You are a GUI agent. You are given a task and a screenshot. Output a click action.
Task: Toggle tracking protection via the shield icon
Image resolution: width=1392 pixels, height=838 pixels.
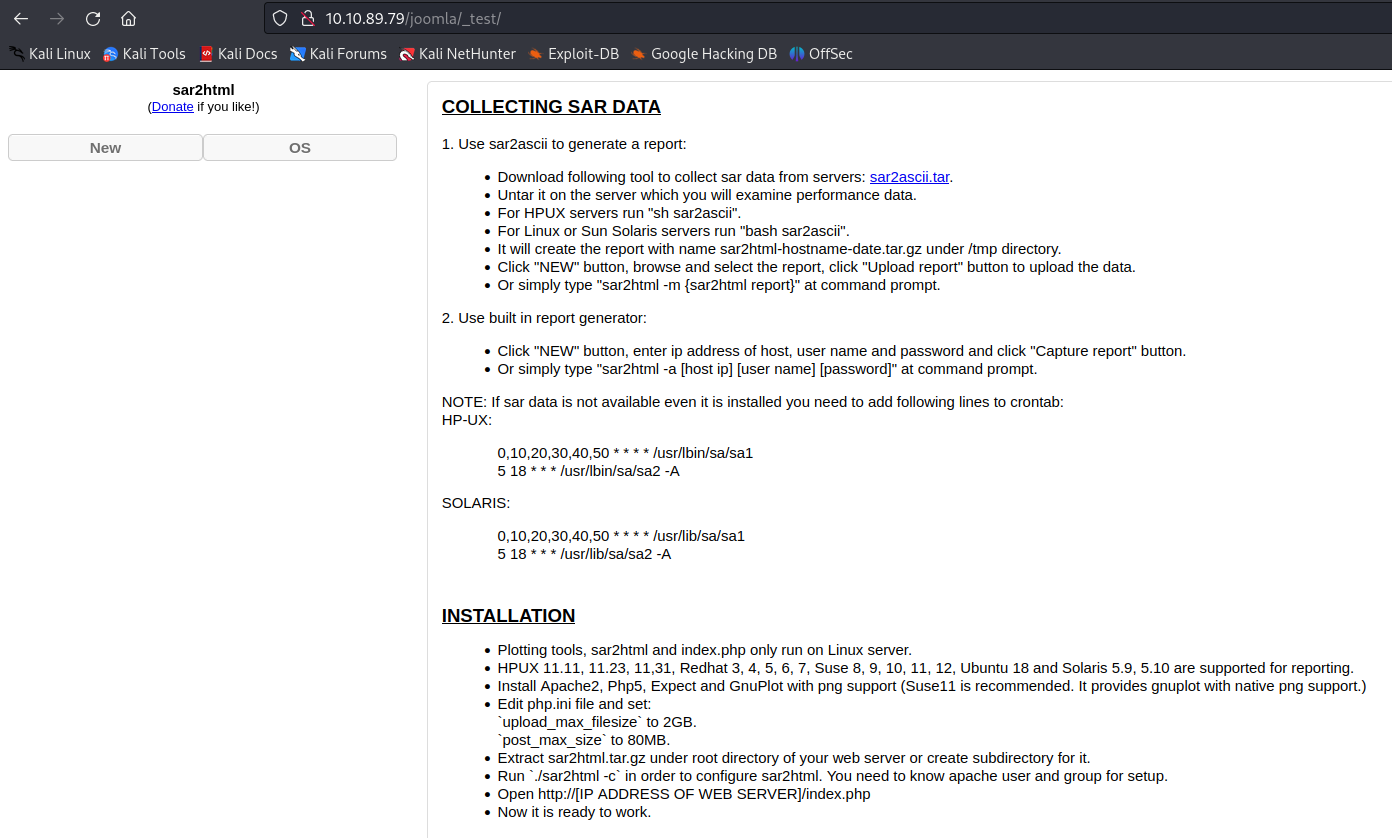tap(279, 17)
